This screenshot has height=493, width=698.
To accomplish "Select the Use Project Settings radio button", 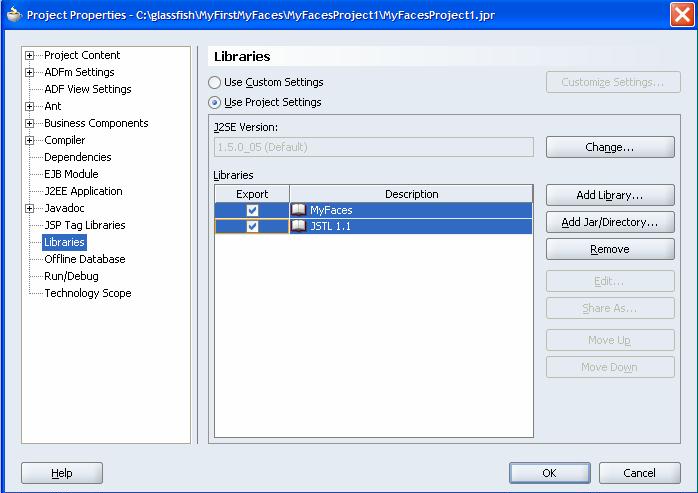I will click(215, 102).
